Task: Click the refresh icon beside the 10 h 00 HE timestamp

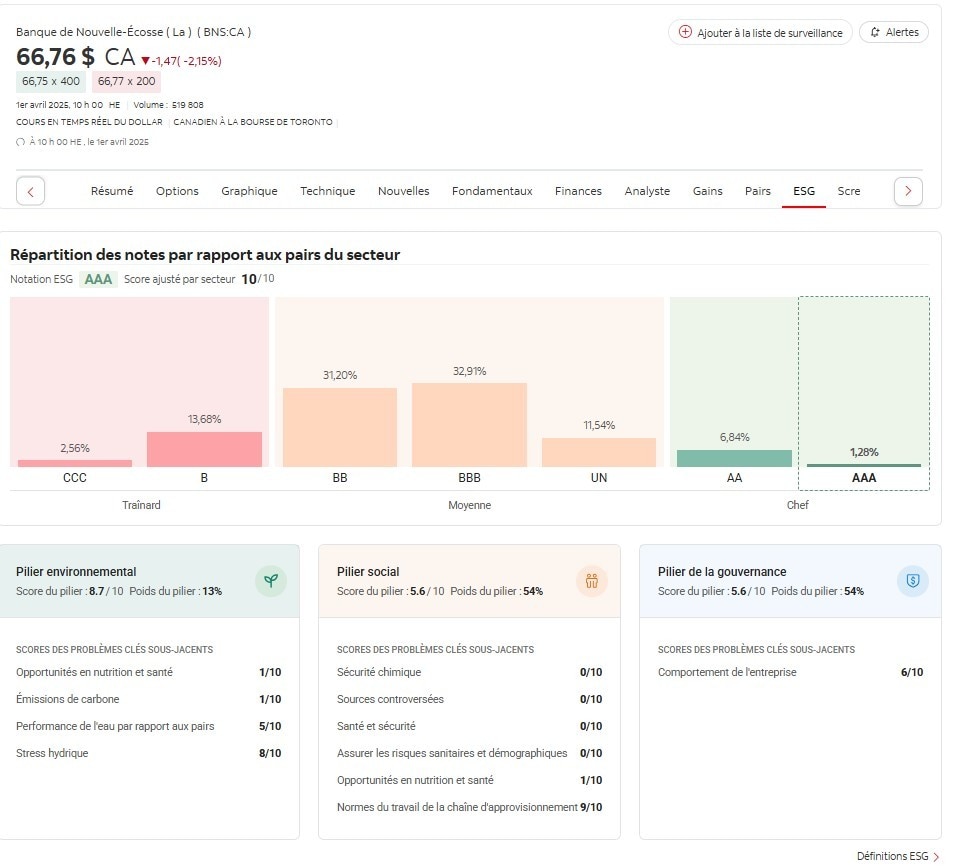Action: 20,142
